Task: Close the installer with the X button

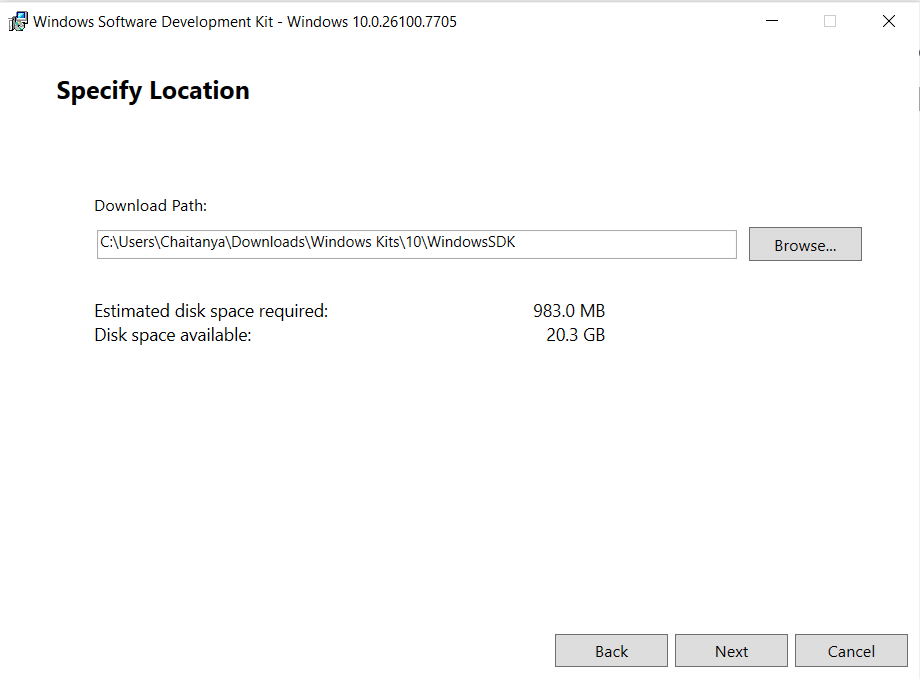Action: click(888, 20)
